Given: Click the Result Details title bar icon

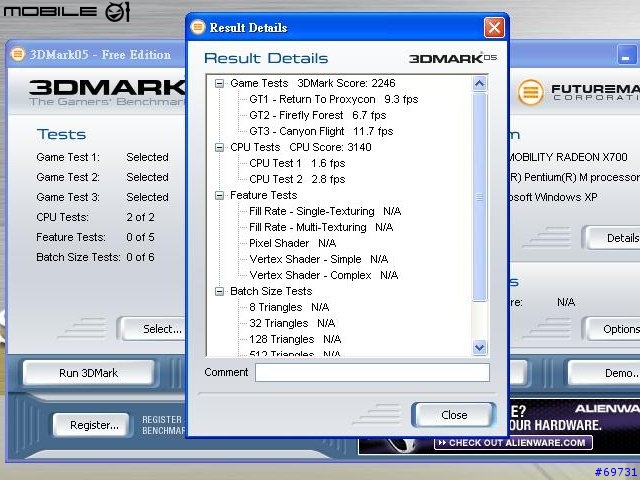Looking at the screenshot, I should (x=198, y=27).
